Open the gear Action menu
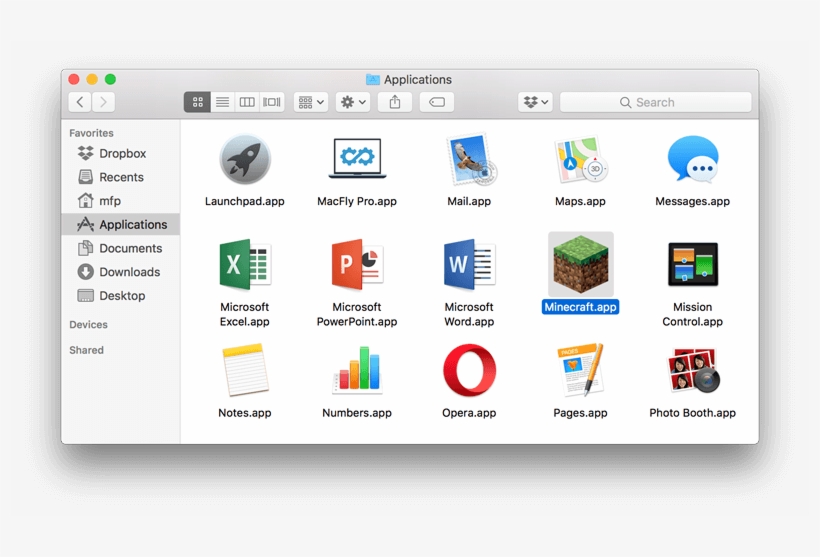 353,102
